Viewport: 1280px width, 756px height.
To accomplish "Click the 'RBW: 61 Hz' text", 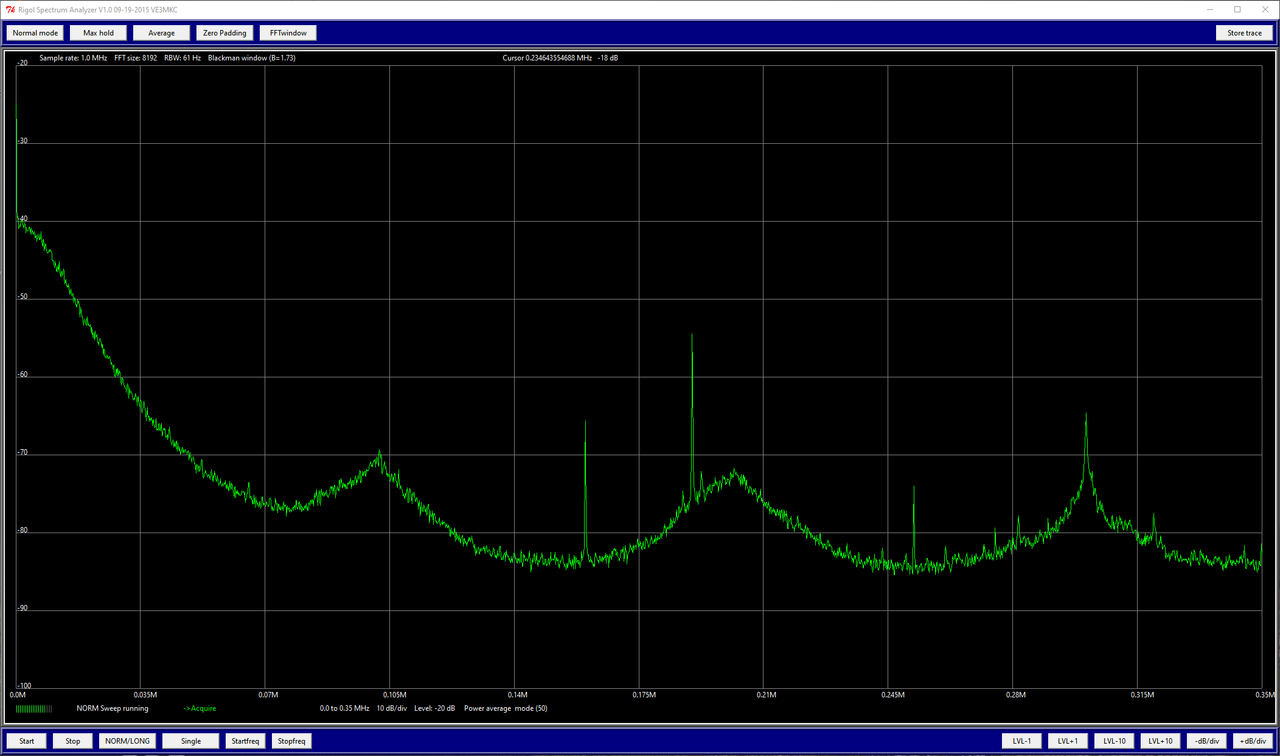I will tap(183, 58).
